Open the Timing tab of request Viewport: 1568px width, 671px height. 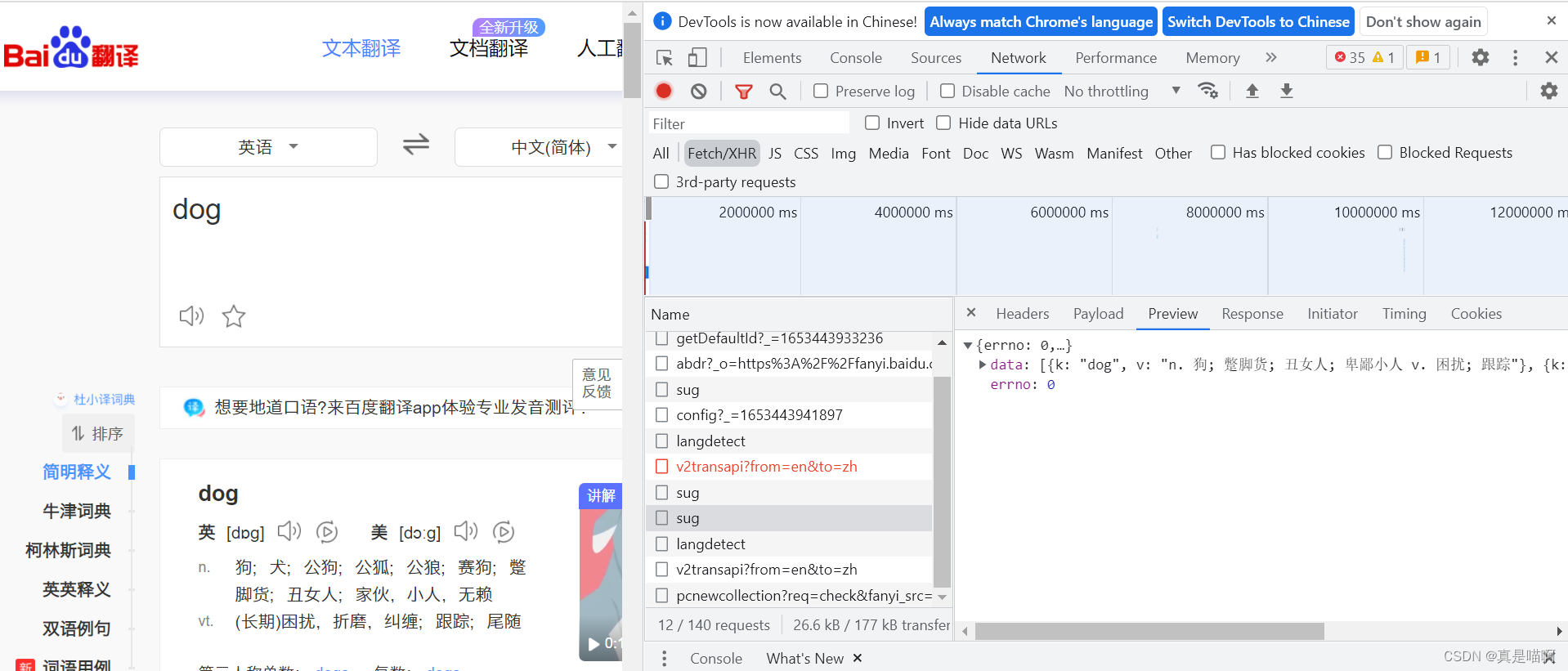tap(1404, 313)
